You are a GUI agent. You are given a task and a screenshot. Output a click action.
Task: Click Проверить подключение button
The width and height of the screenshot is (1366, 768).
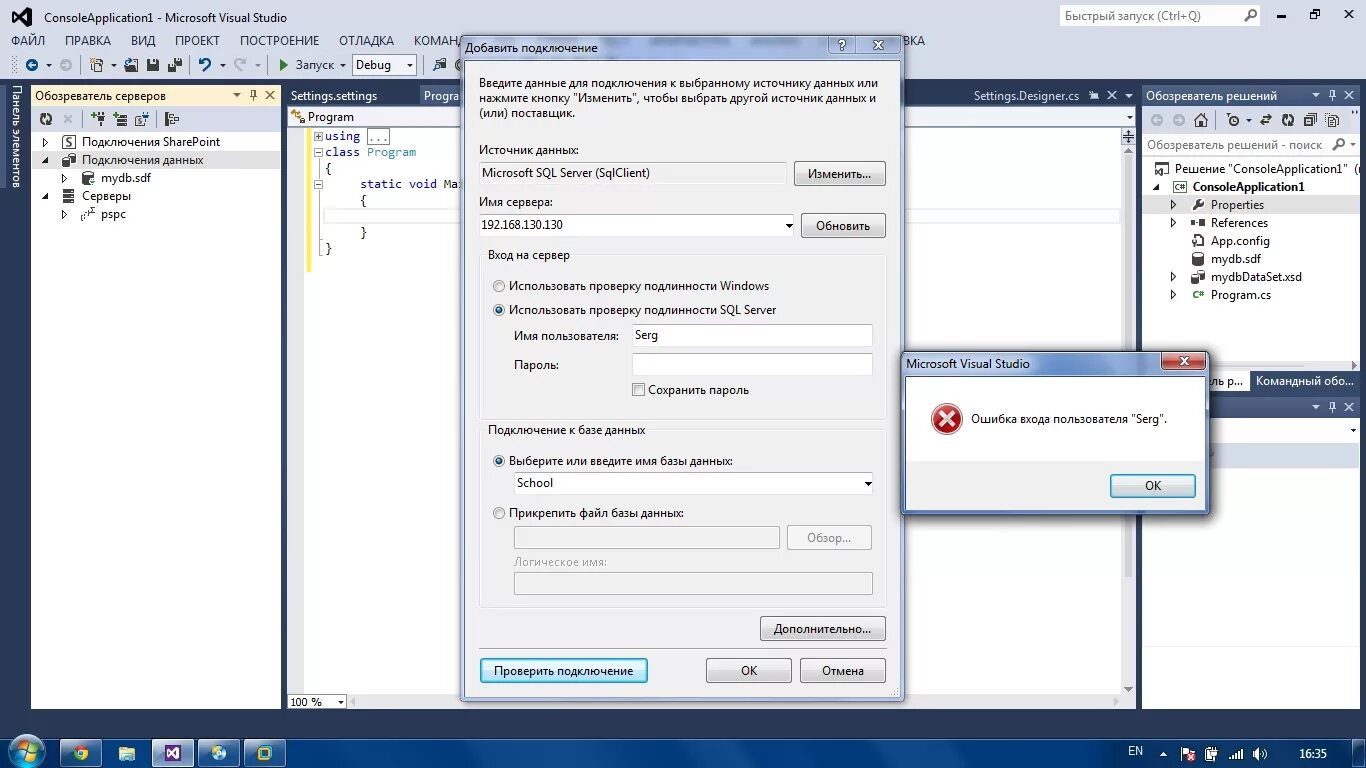click(563, 671)
